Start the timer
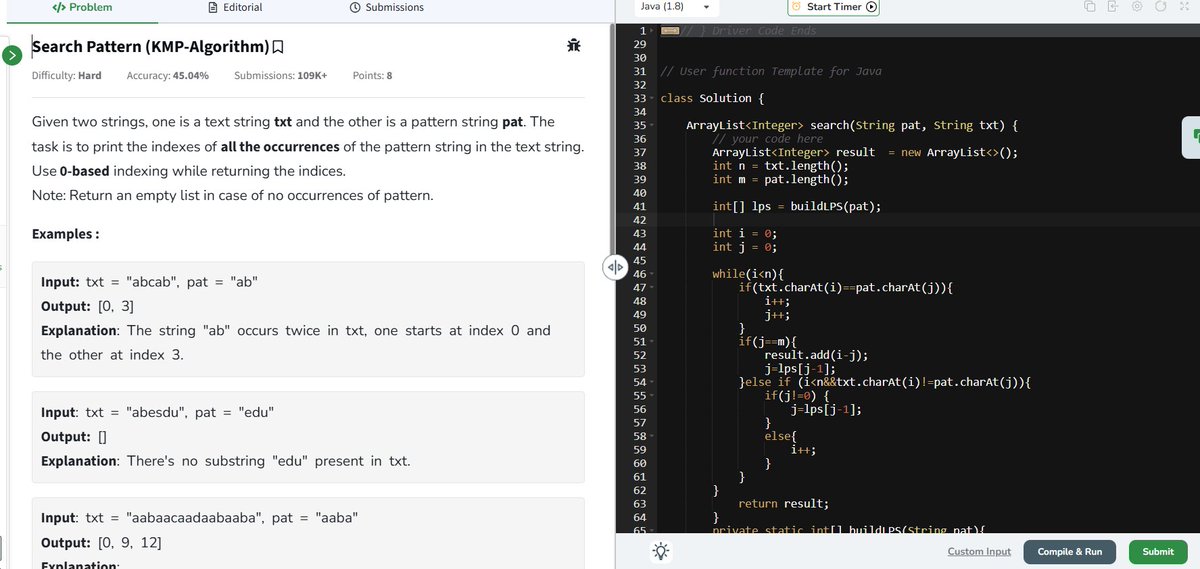 tap(834, 8)
